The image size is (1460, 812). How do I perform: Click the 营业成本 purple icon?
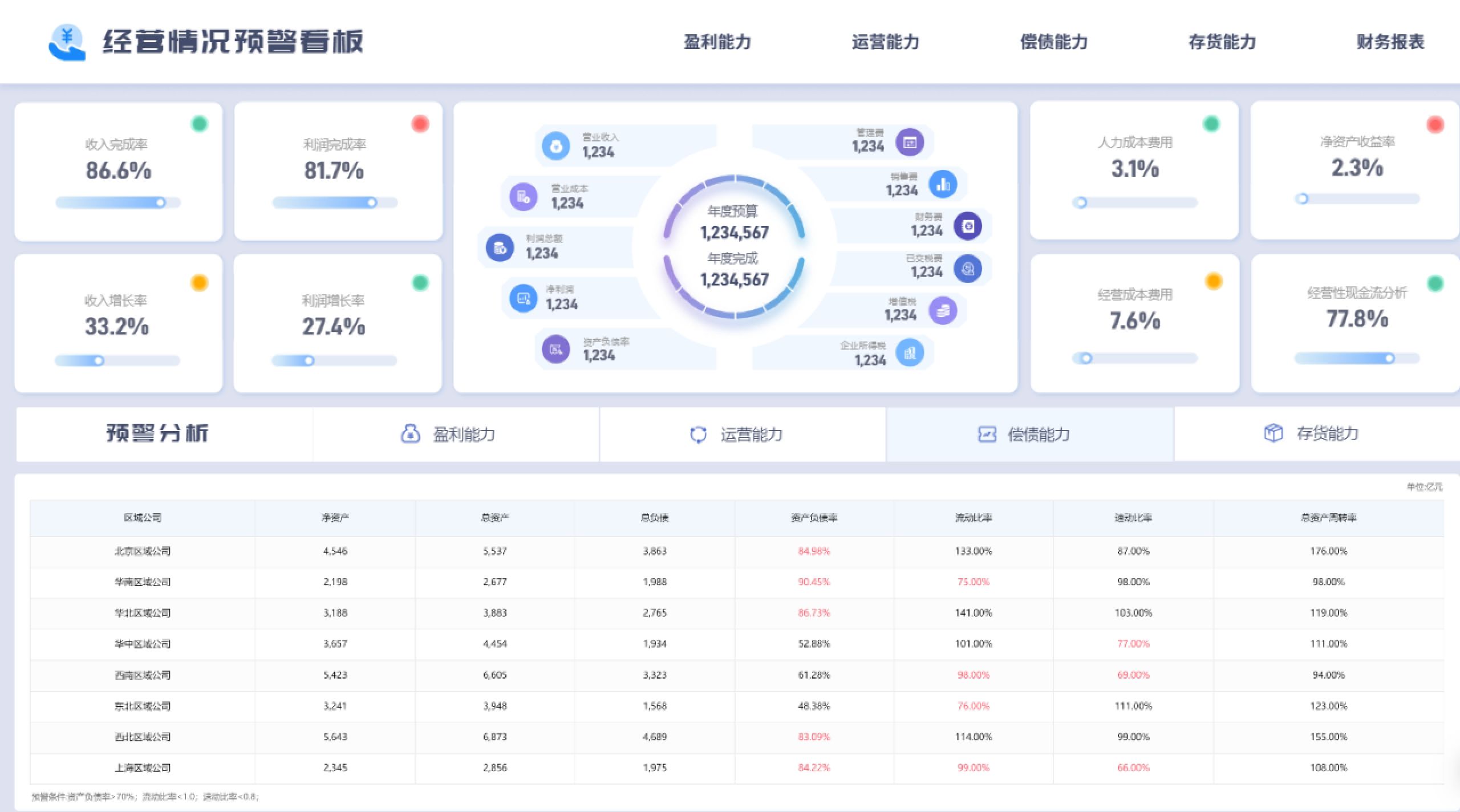pyautogui.click(x=523, y=197)
